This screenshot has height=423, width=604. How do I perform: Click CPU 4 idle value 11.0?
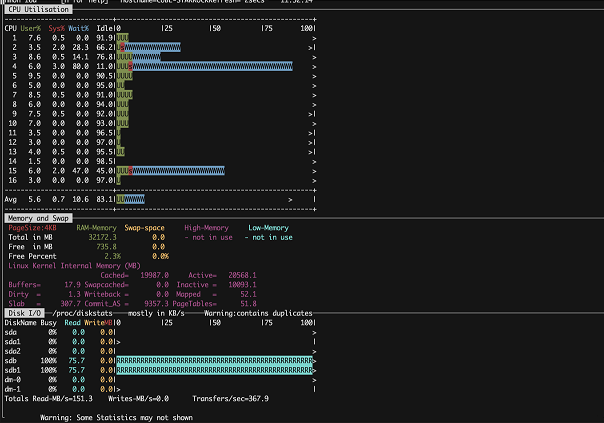[x=105, y=66]
